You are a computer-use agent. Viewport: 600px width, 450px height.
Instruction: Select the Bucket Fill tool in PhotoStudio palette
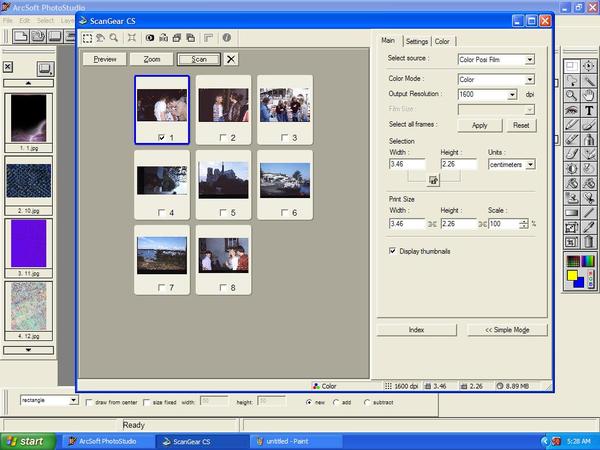[x=572, y=183]
